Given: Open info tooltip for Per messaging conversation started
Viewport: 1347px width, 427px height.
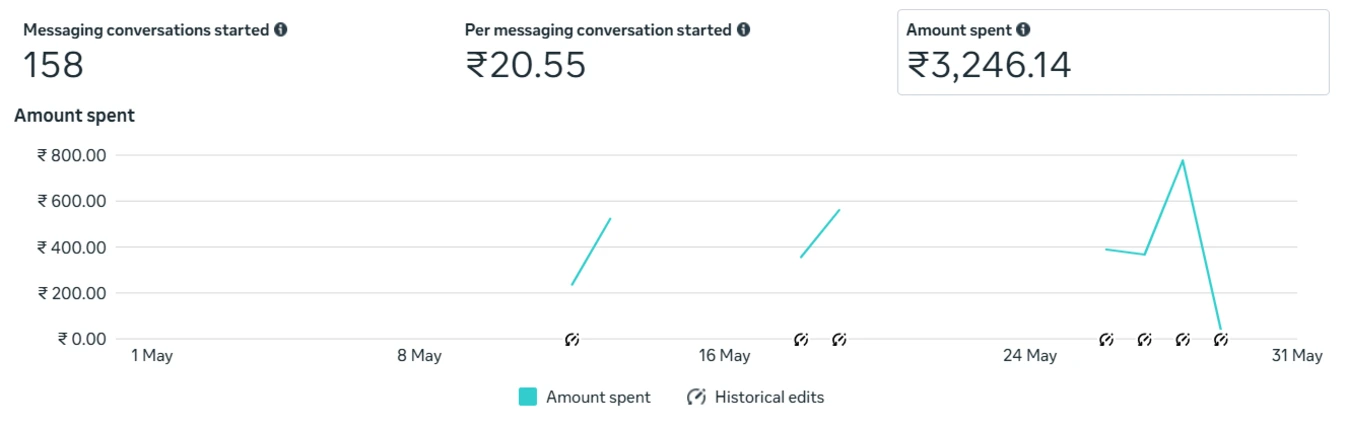Looking at the screenshot, I should tap(743, 30).
